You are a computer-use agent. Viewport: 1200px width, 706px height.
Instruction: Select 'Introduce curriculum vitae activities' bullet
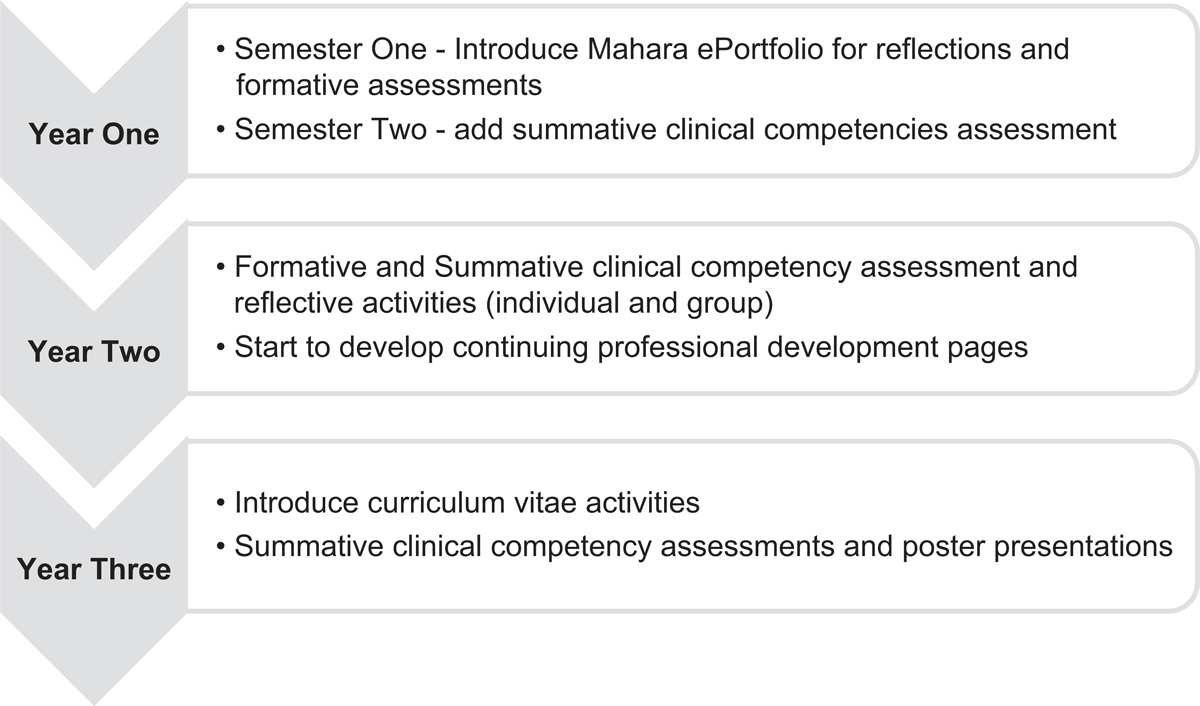tap(458, 502)
